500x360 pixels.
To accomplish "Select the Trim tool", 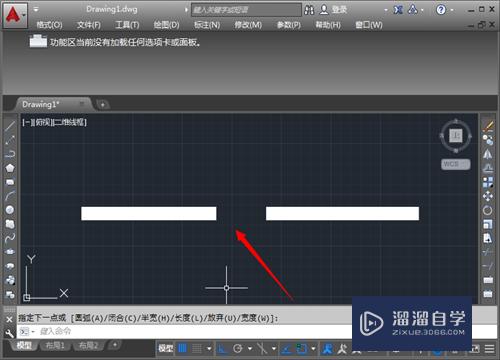I will (x=488, y=252).
